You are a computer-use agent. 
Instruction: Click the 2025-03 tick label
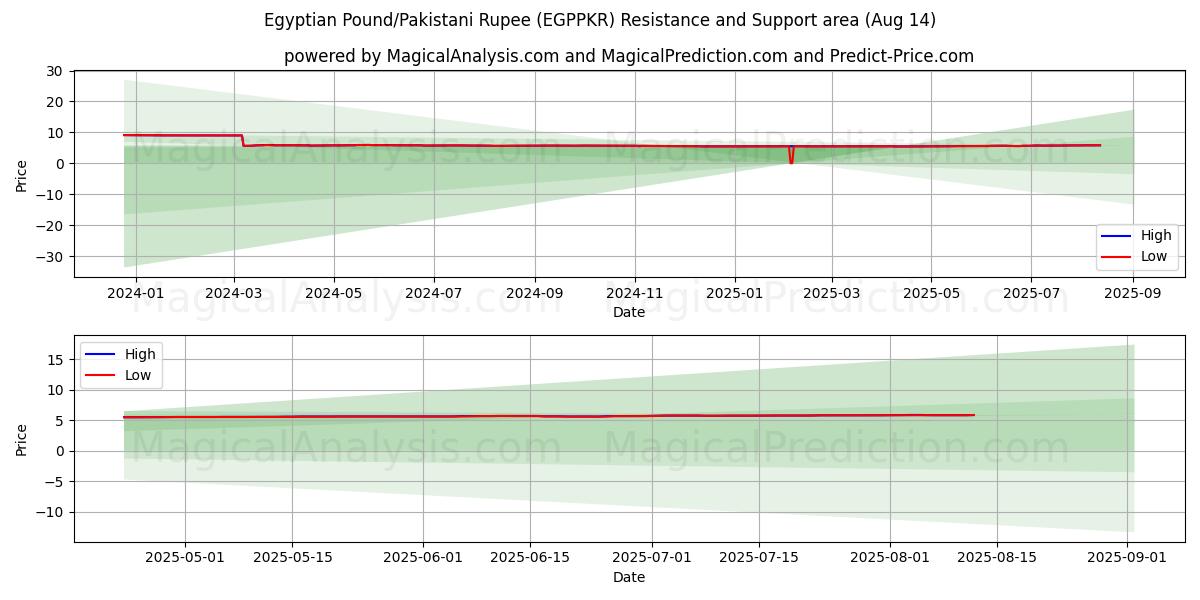[x=831, y=293]
